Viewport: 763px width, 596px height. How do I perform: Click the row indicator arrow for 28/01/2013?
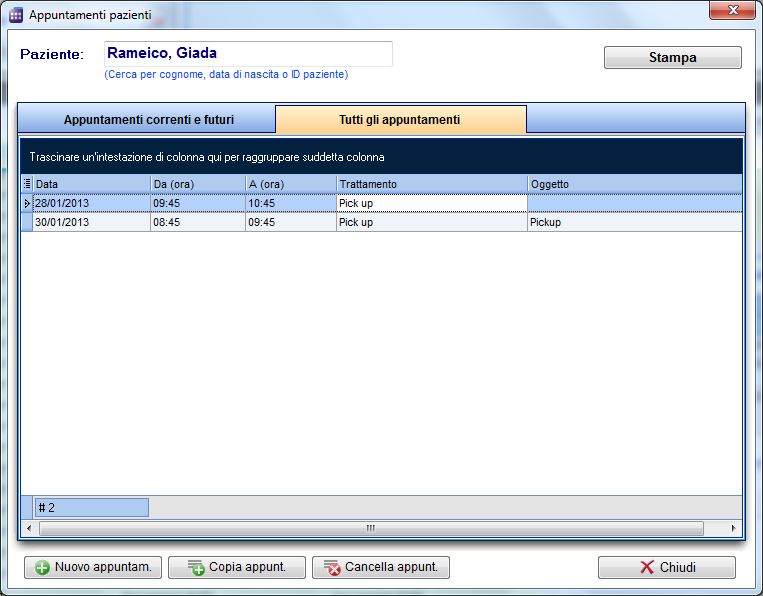pos(27,203)
